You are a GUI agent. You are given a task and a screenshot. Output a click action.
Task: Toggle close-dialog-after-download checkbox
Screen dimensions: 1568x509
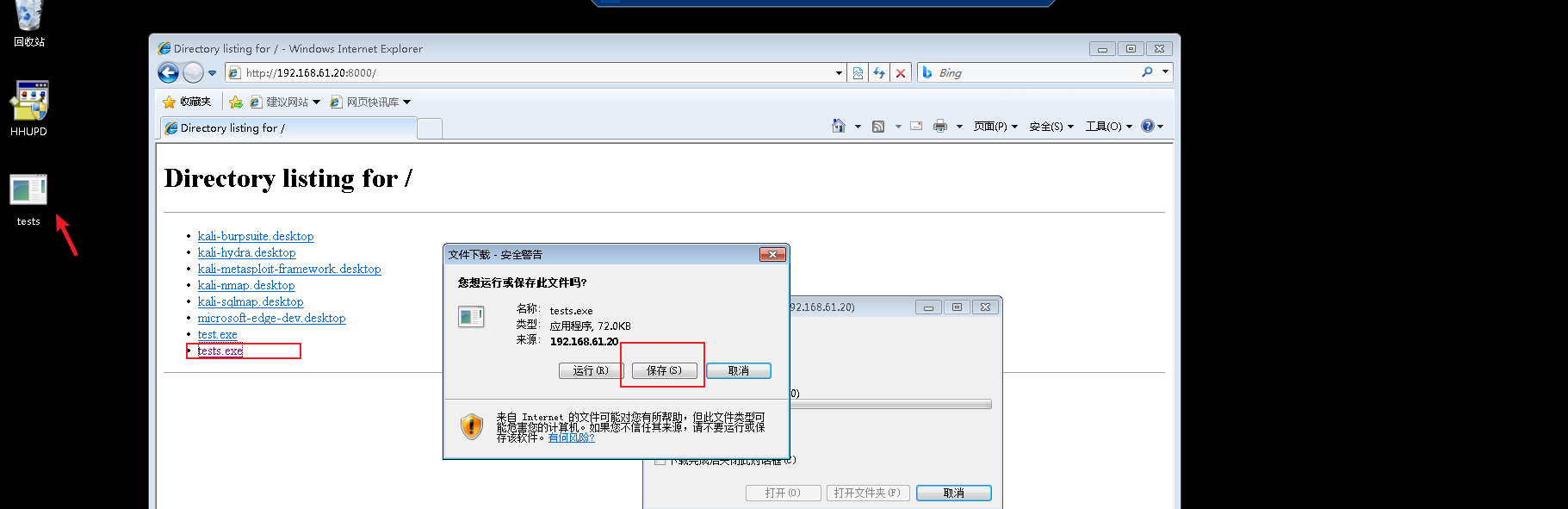[660, 461]
